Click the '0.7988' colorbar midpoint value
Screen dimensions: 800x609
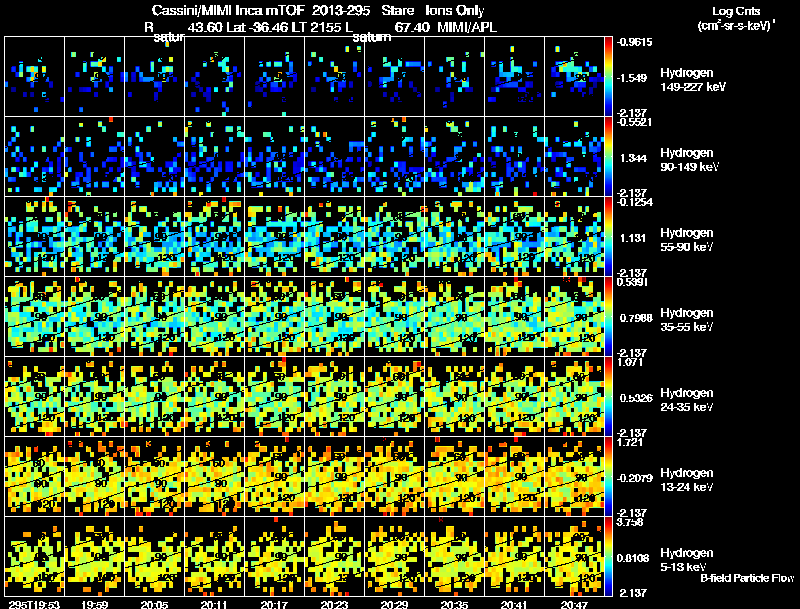(x=636, y=318)
